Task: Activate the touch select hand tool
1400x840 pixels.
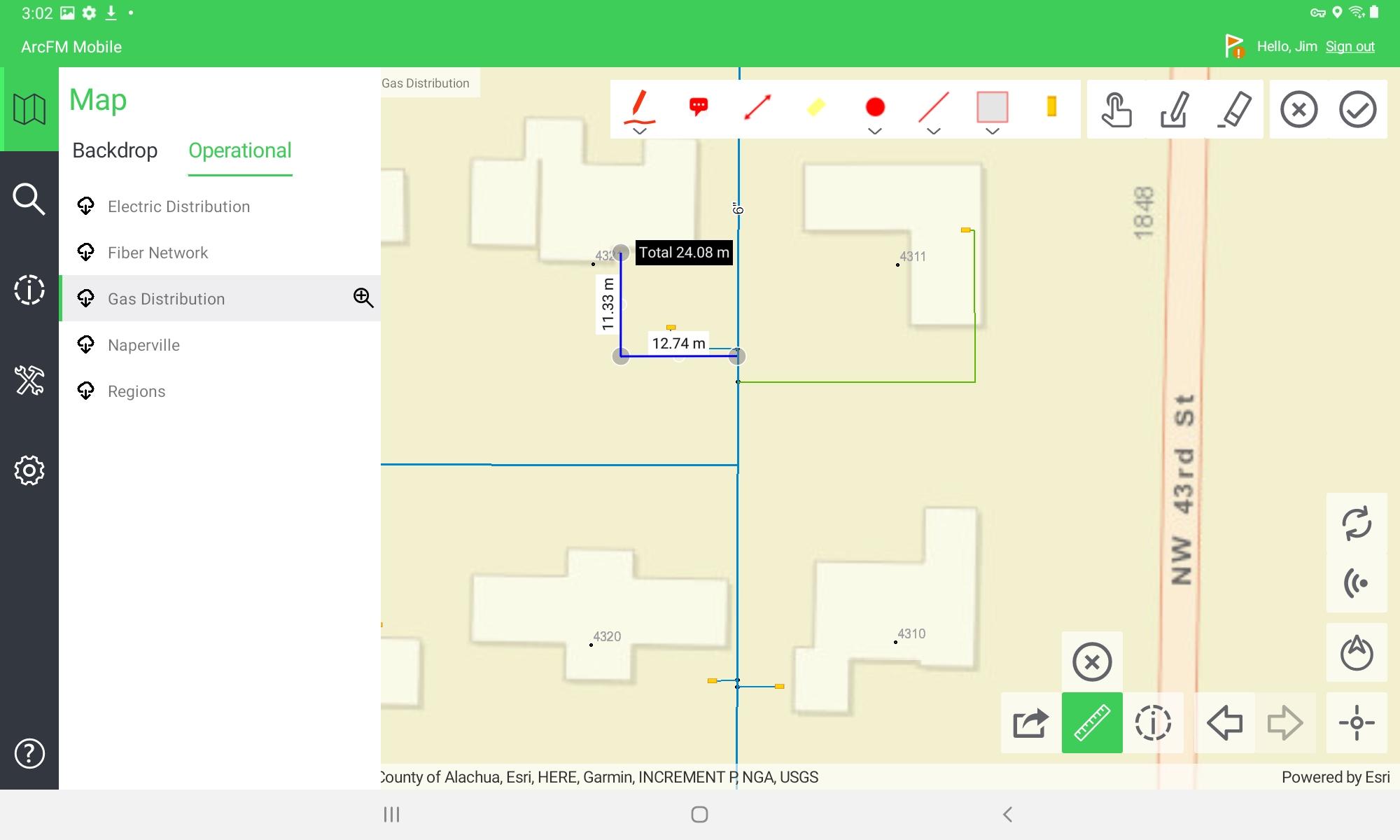Action: (1116, 109)
